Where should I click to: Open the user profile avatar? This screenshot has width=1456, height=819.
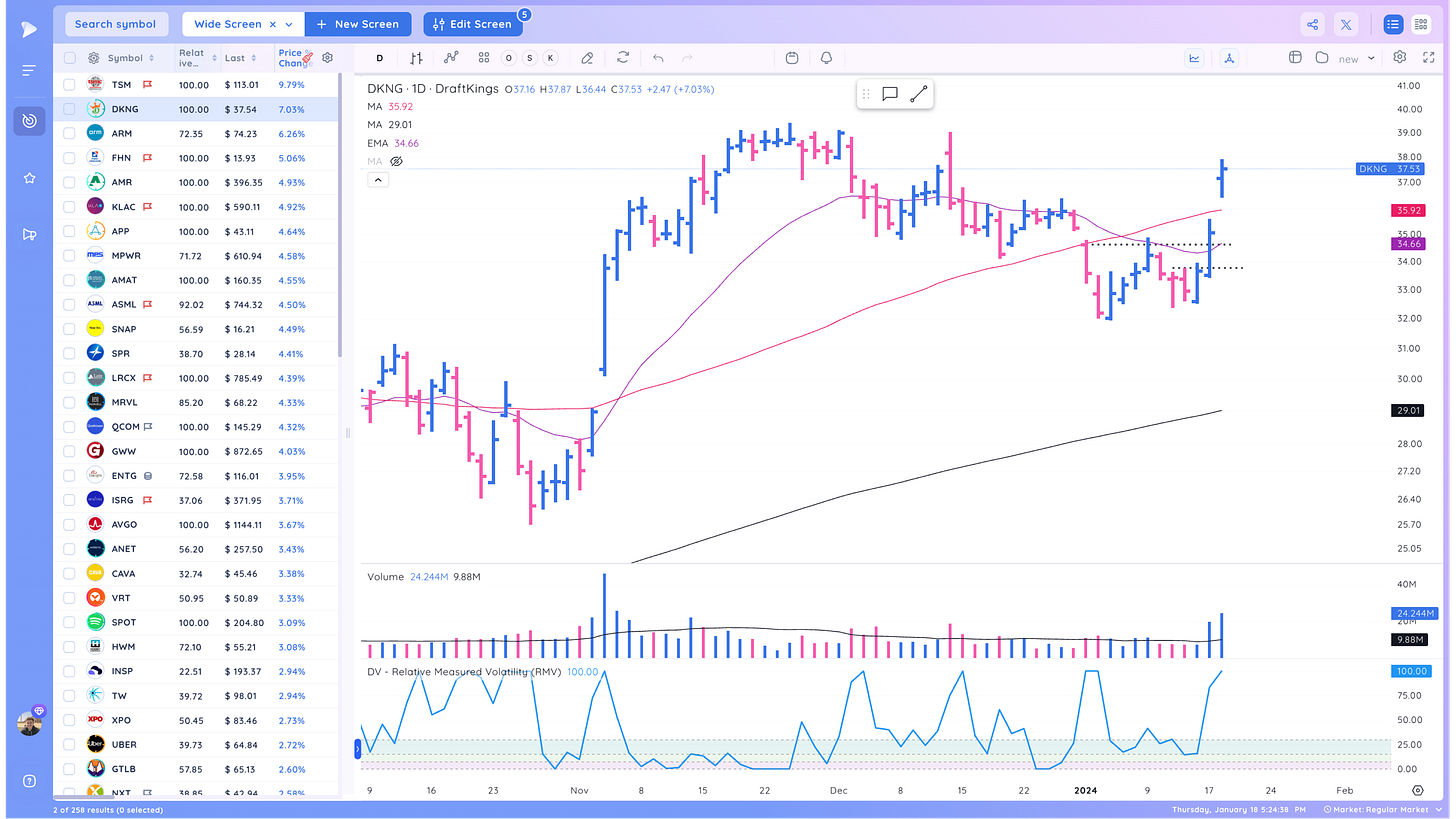[29, 723]
